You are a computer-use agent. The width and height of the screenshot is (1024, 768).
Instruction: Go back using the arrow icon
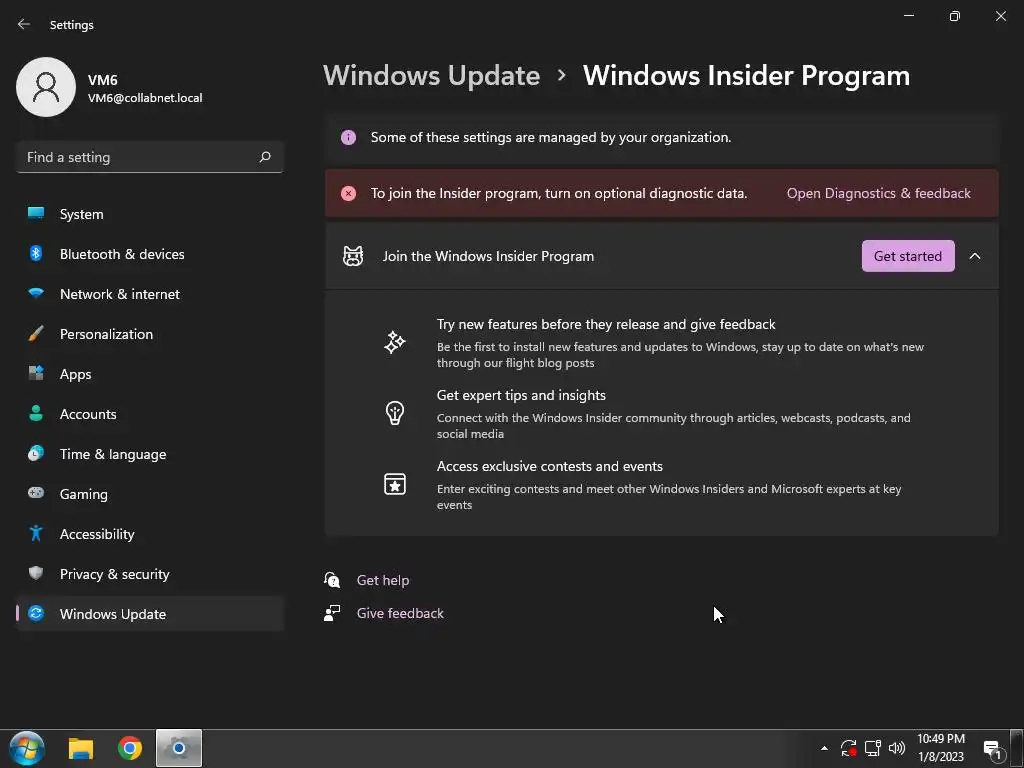coord(24,24)
